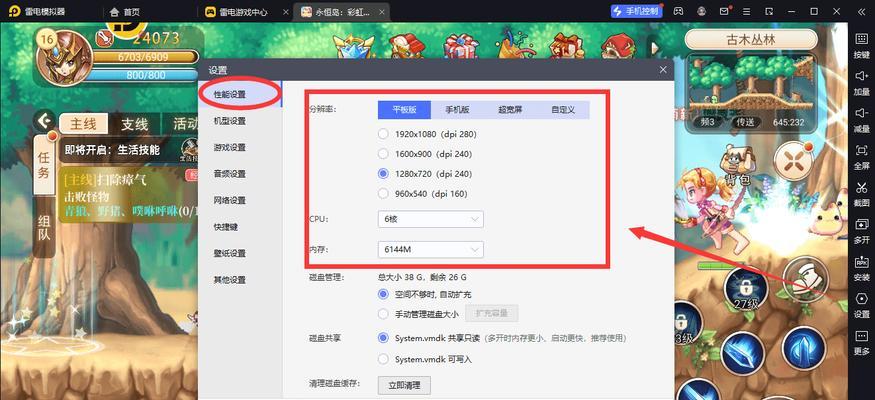The image size is (875, 400).
Task: Switch to the 手机版 resolution tab
Action: (457, 110)
